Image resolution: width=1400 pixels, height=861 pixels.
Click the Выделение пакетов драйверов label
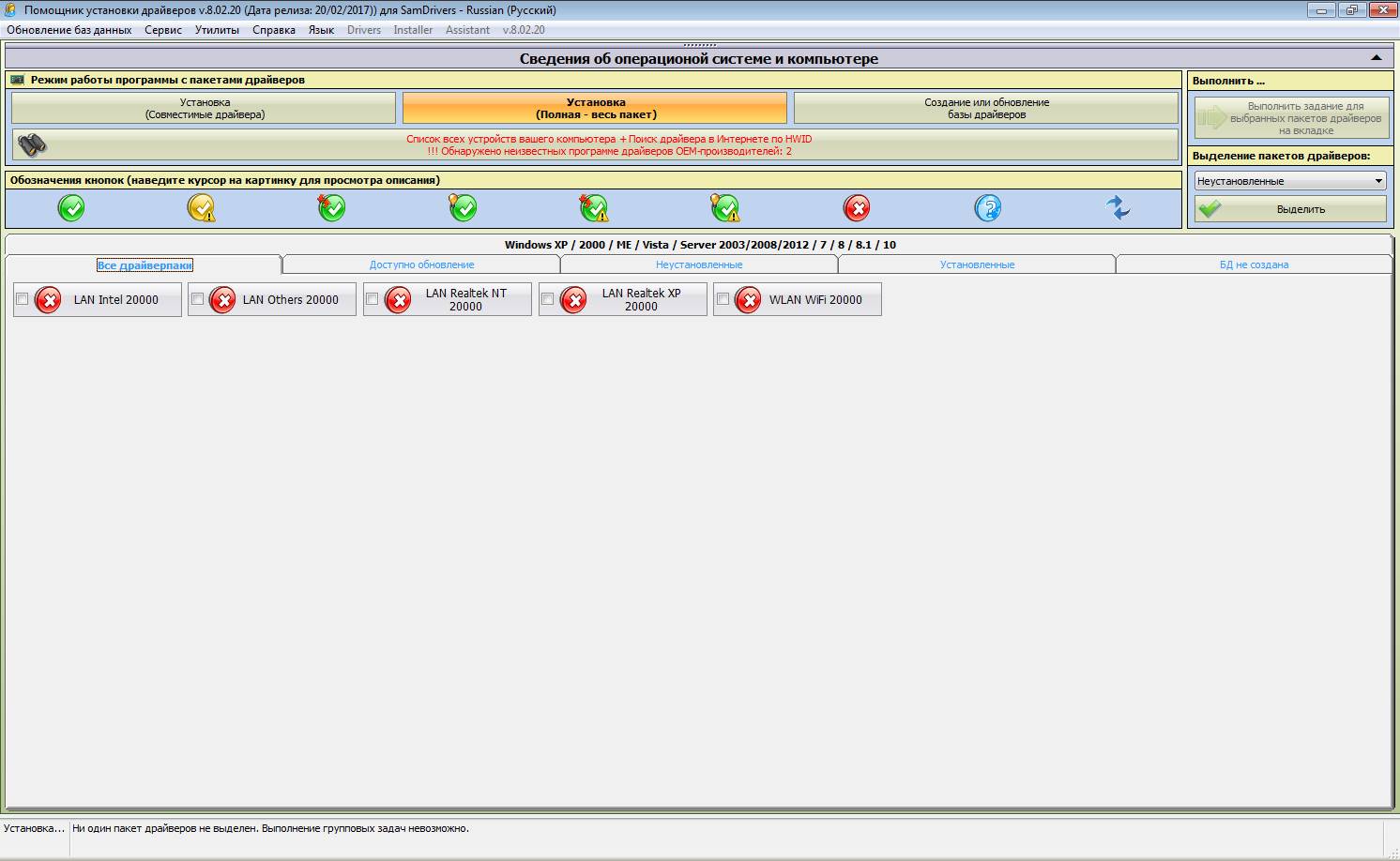point(1281,156)
